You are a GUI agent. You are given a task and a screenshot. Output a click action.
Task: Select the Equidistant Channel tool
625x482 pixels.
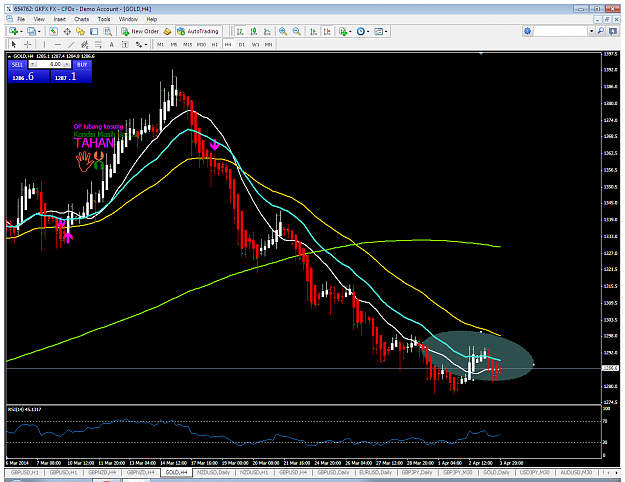pos(85,45)
